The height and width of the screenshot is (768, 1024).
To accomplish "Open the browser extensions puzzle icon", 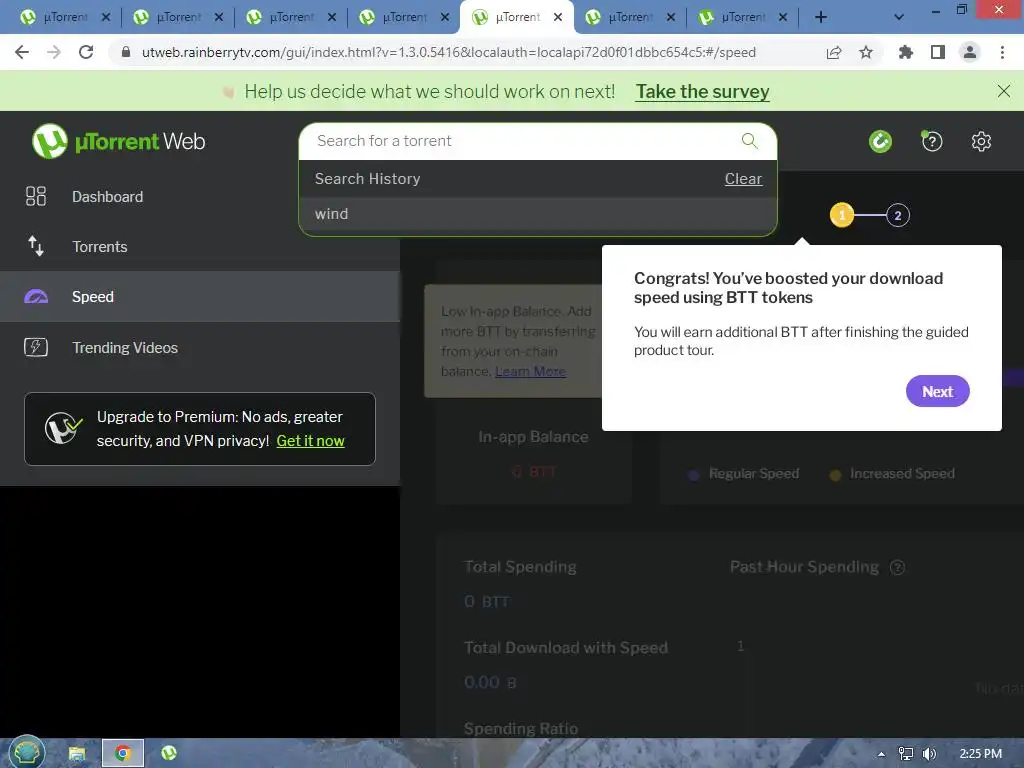I will 905,52.
